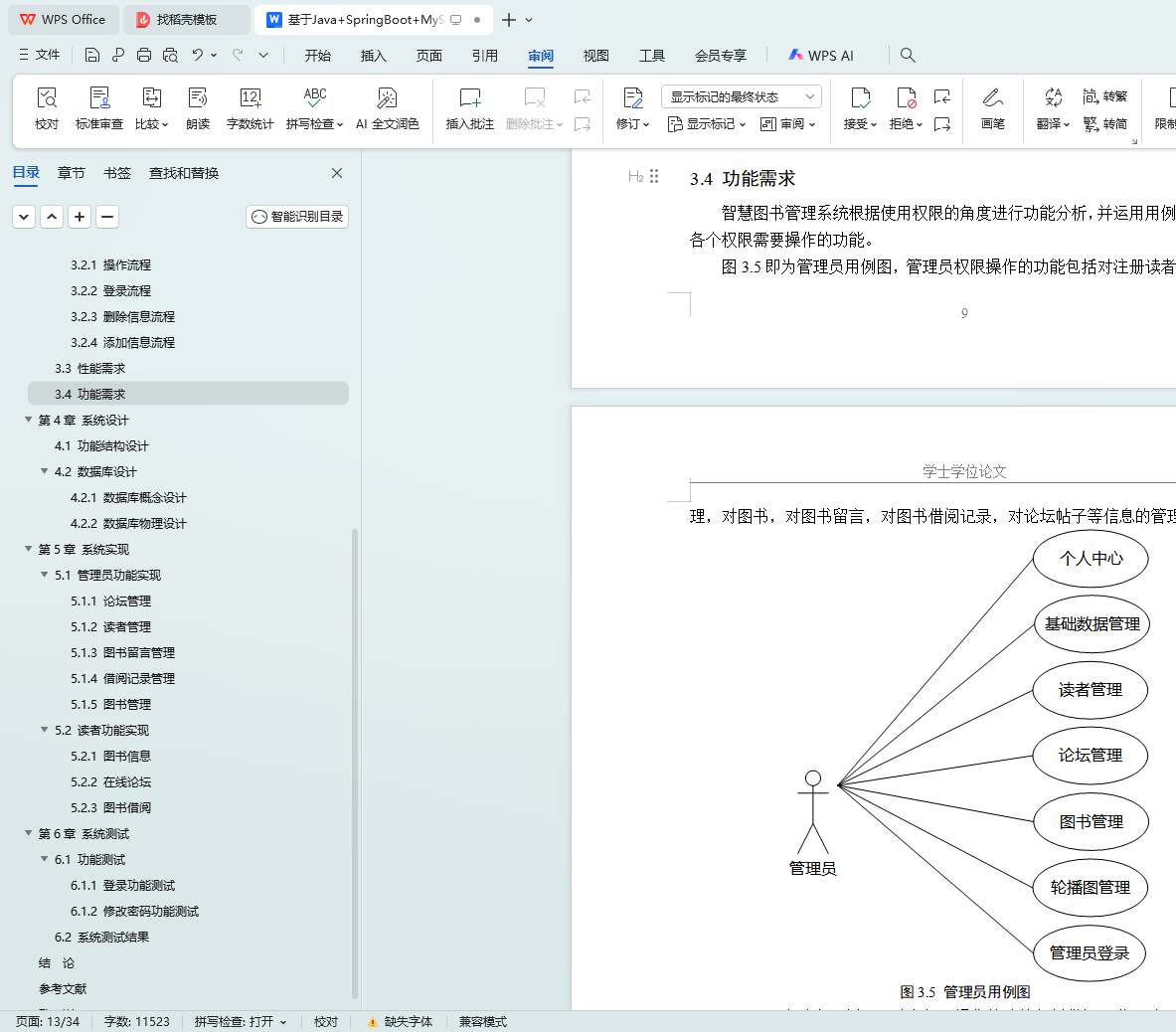Open 字数统计 word count
The width and height of the screenshot is (1176, 1032).
click(x=251, y=108)
